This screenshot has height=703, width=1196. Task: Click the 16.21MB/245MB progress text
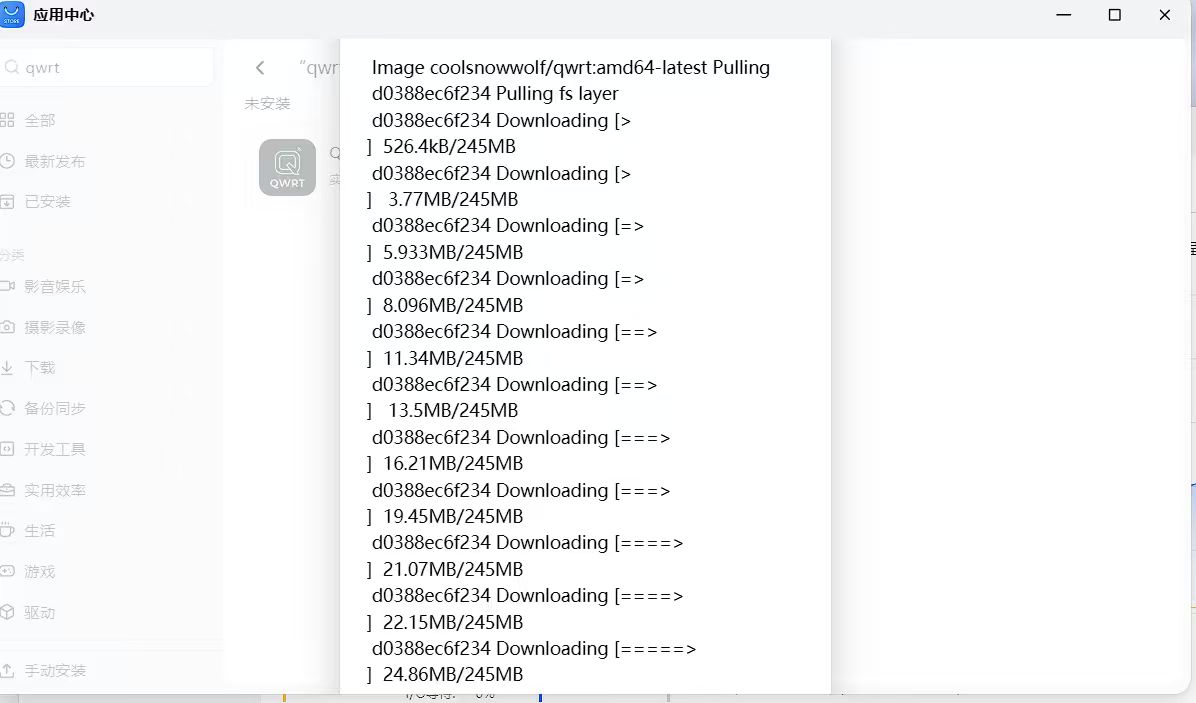coord(453,464)
